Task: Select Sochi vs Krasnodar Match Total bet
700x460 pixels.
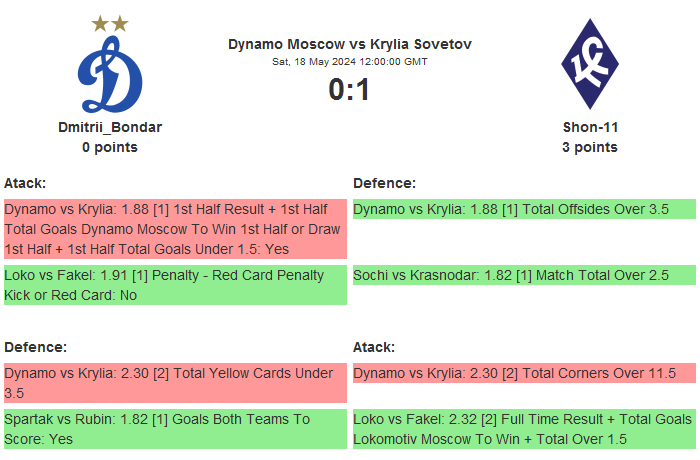Action: coord(524,275)
